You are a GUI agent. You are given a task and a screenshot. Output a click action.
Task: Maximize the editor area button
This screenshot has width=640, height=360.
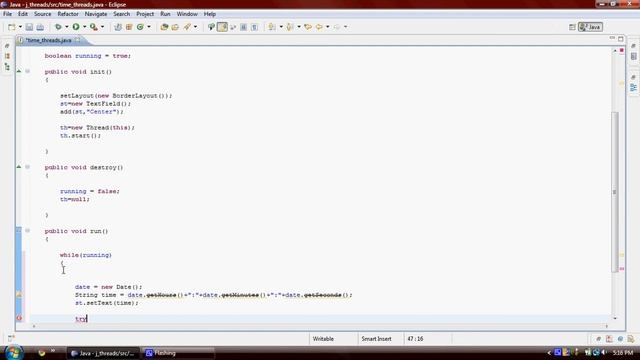pyautogui.click(x=621, y=39)
